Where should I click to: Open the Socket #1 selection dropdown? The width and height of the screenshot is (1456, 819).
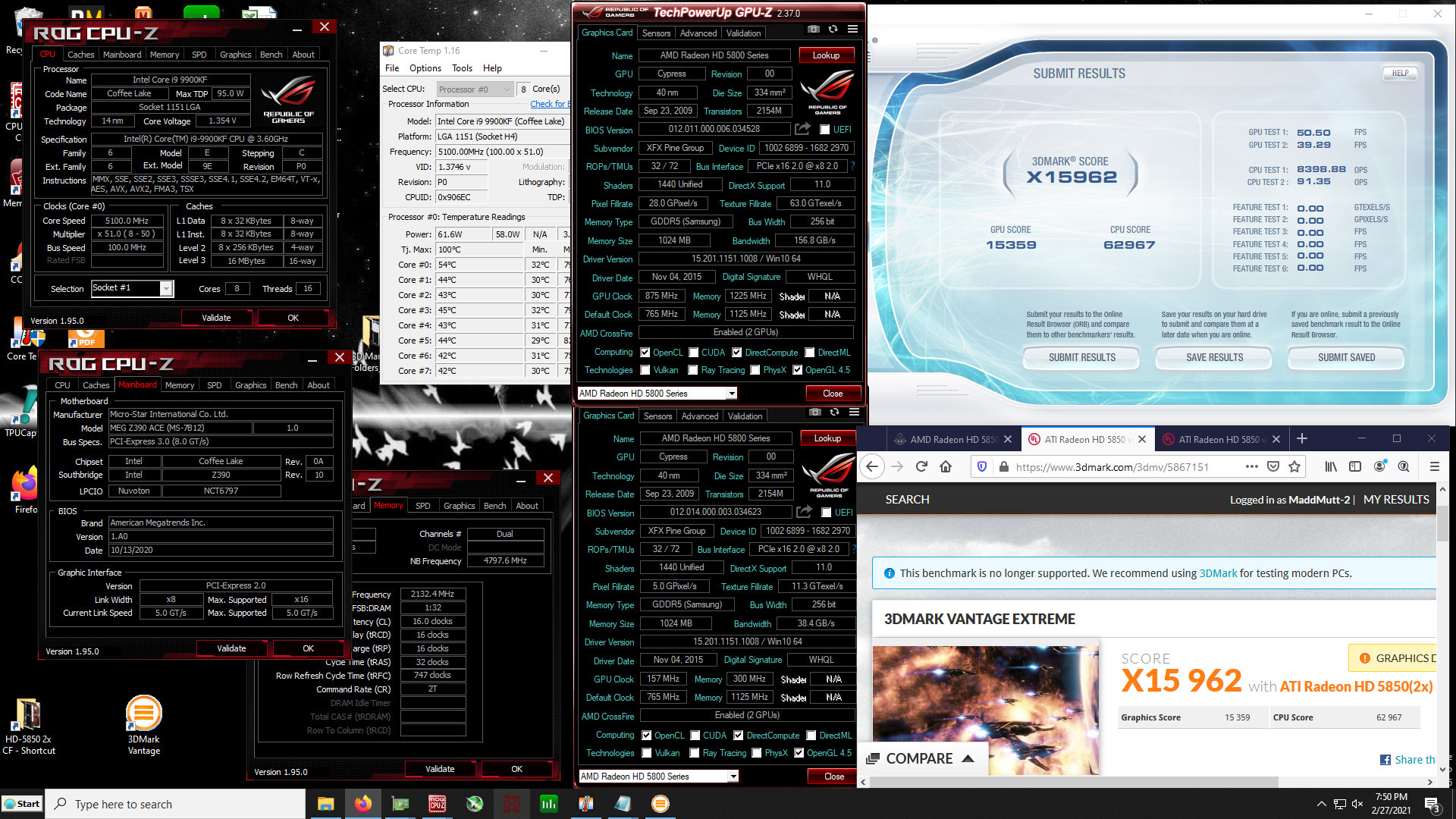click(x=165, y=288)
